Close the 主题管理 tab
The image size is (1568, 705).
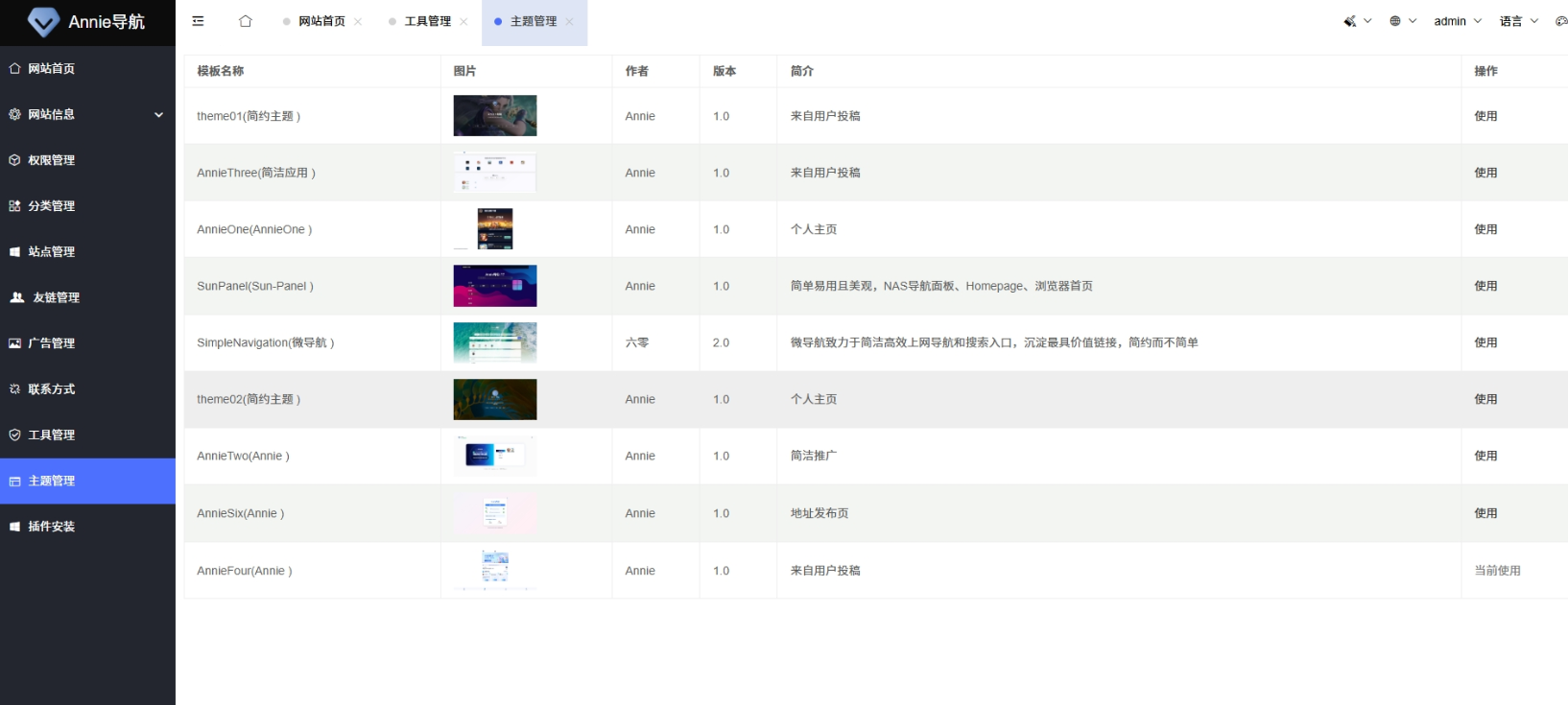tap(569, 21)
